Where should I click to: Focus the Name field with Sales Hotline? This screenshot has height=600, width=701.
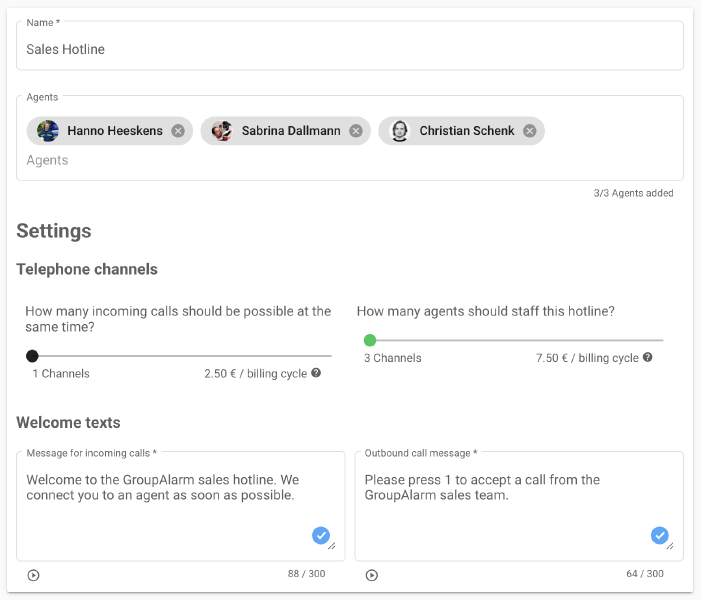pos(350,49)
